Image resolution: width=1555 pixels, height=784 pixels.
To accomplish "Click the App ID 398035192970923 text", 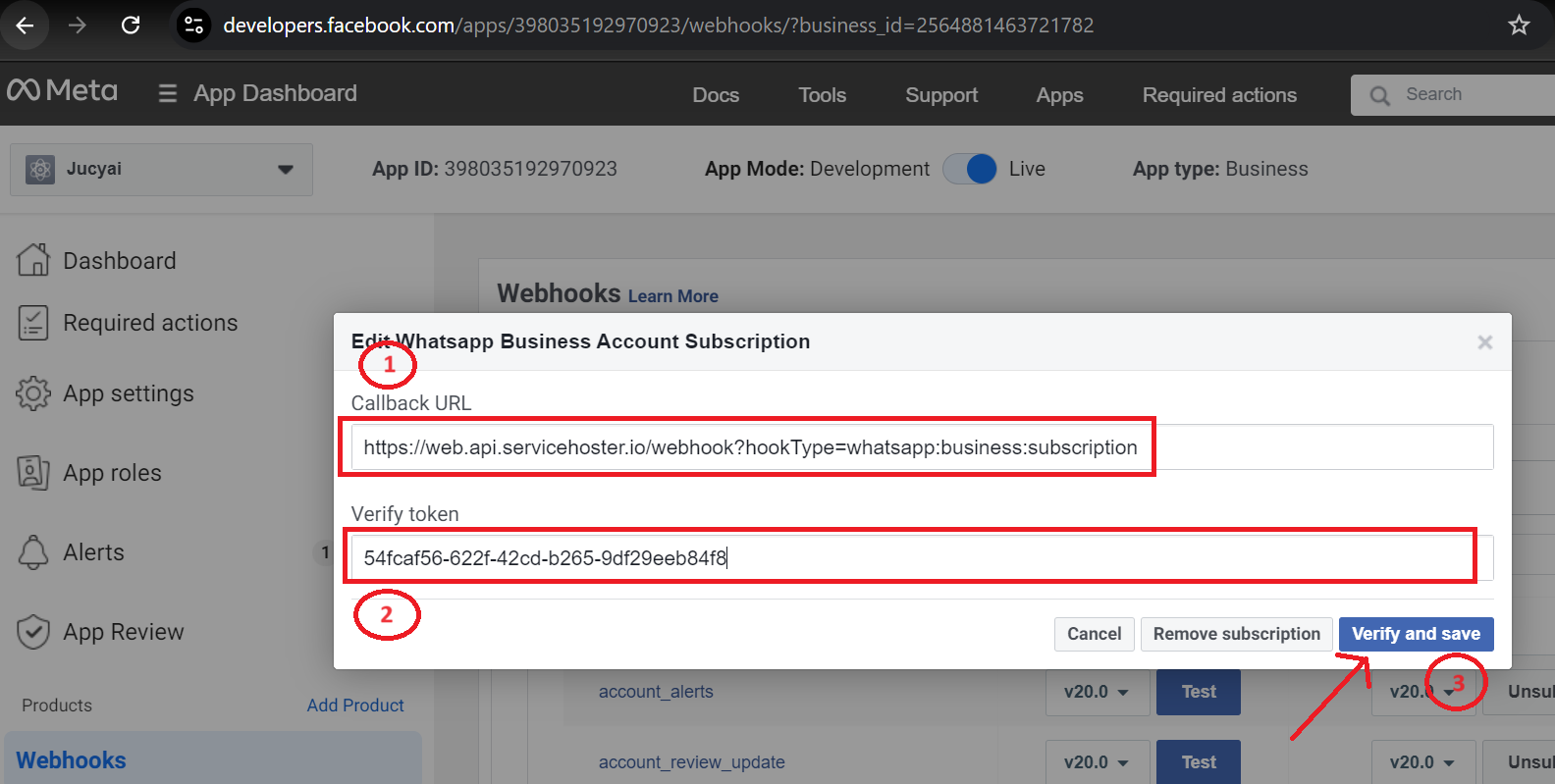I will (494, 169).
